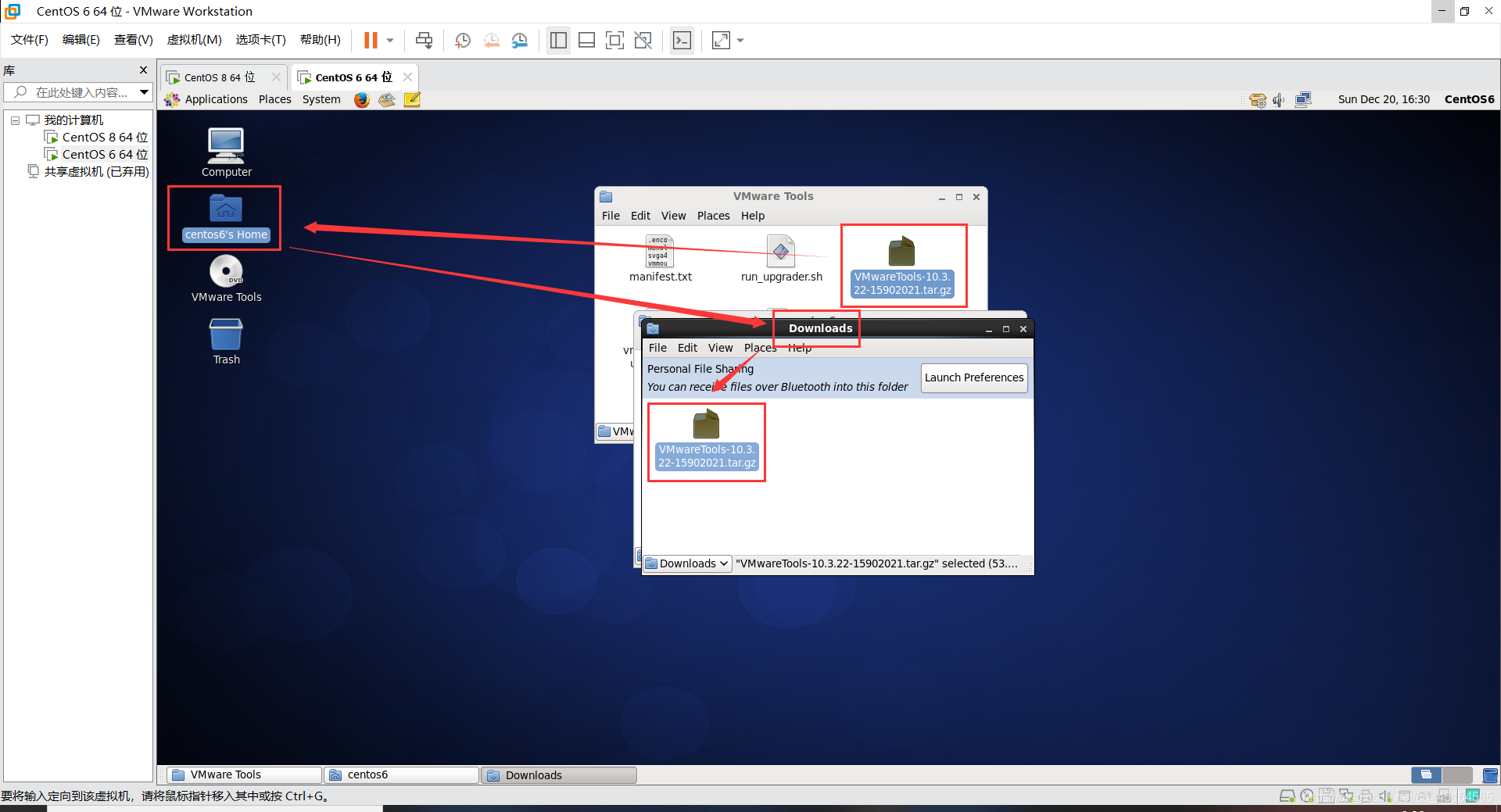Toggle the library sidebar view icon
The image size is (1501, 812).
(558, 41)
